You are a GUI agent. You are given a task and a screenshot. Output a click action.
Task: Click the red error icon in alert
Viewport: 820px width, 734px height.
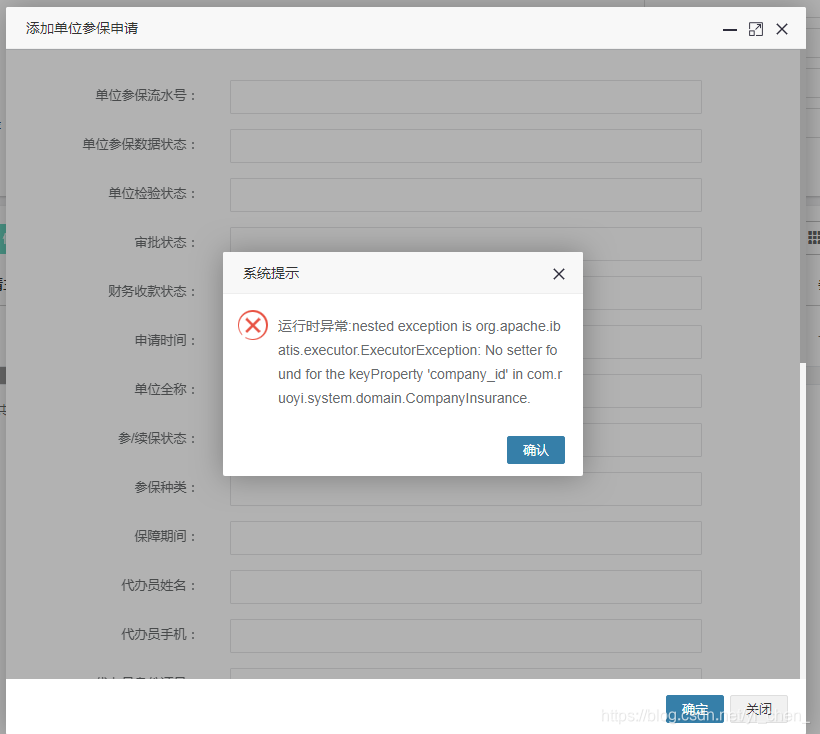(x=253, y=325)
